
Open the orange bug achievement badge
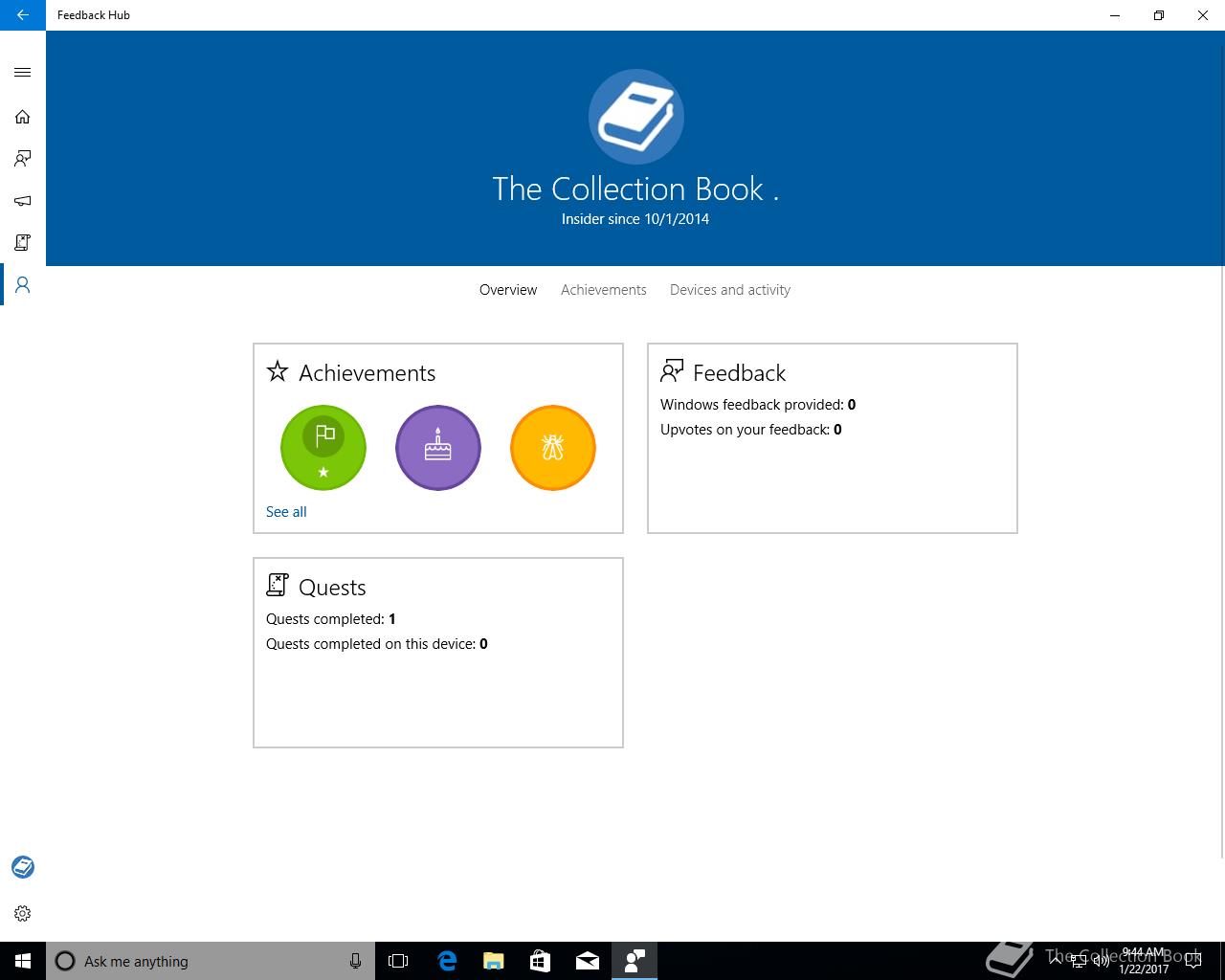coord(553,448)
